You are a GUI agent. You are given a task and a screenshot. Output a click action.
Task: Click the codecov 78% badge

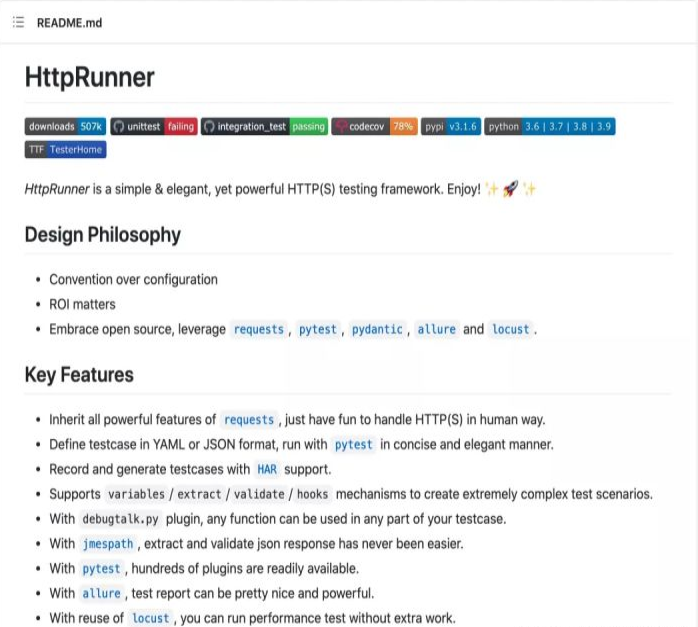point(374,127)
